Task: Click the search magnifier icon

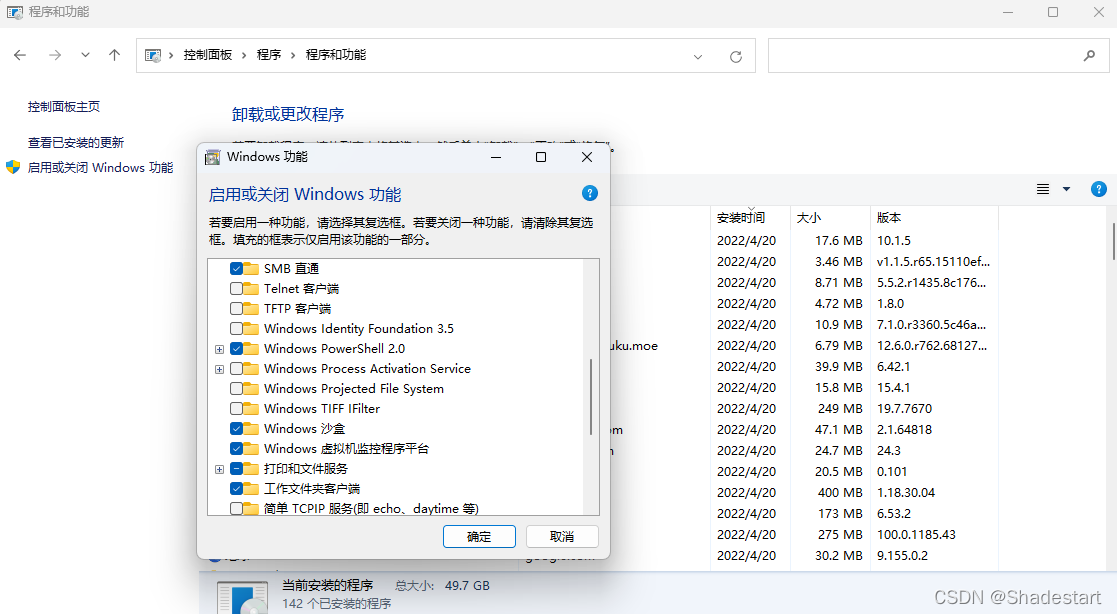Action: coord(1089,56)
